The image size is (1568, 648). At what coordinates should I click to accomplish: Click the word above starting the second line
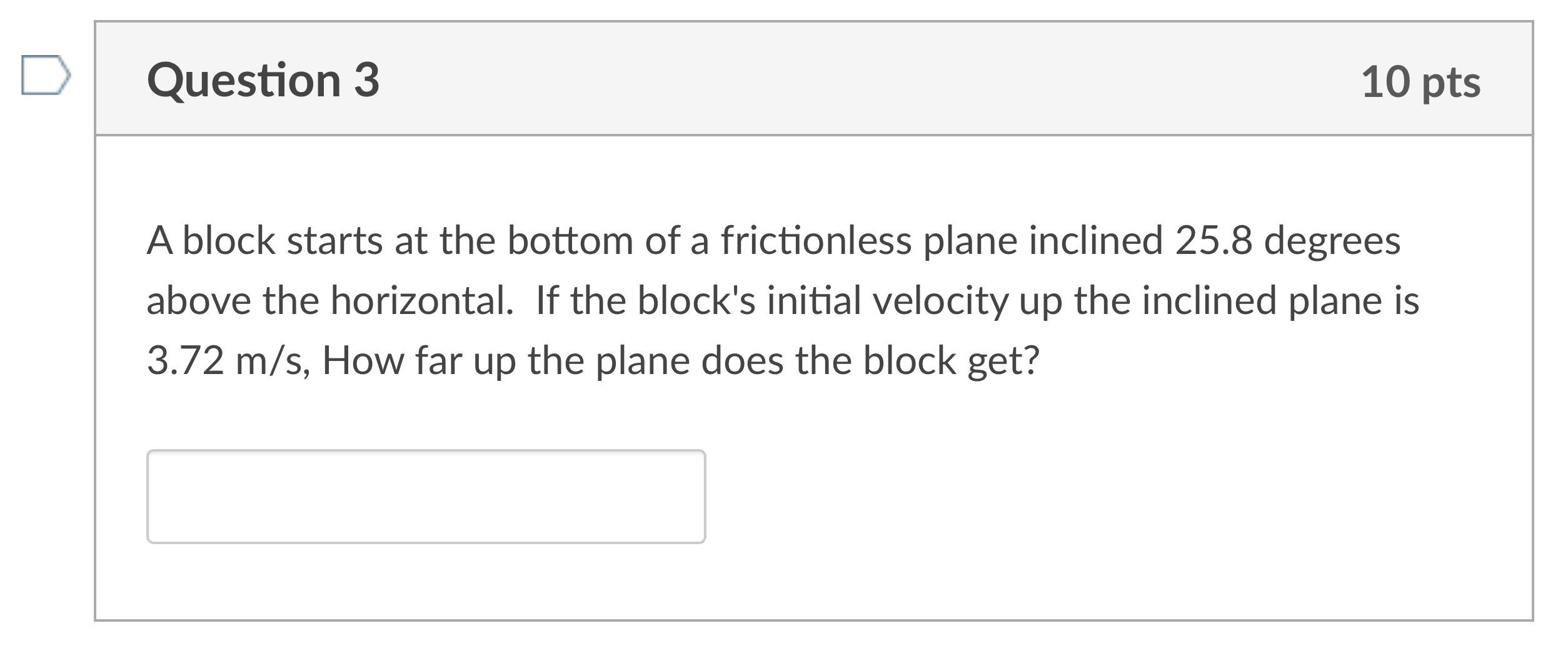pos(199,301)
